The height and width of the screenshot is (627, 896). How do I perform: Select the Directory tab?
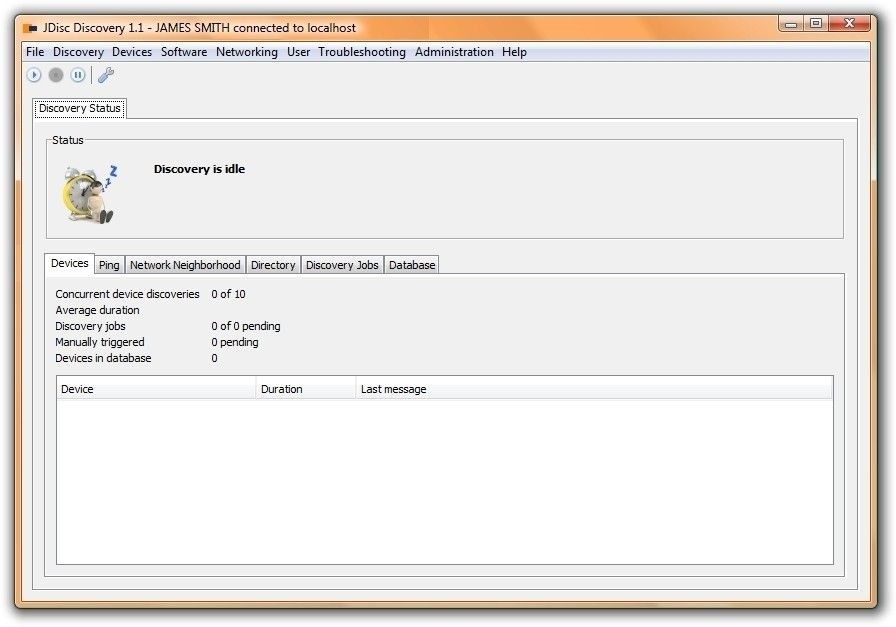tap(273, 264)
